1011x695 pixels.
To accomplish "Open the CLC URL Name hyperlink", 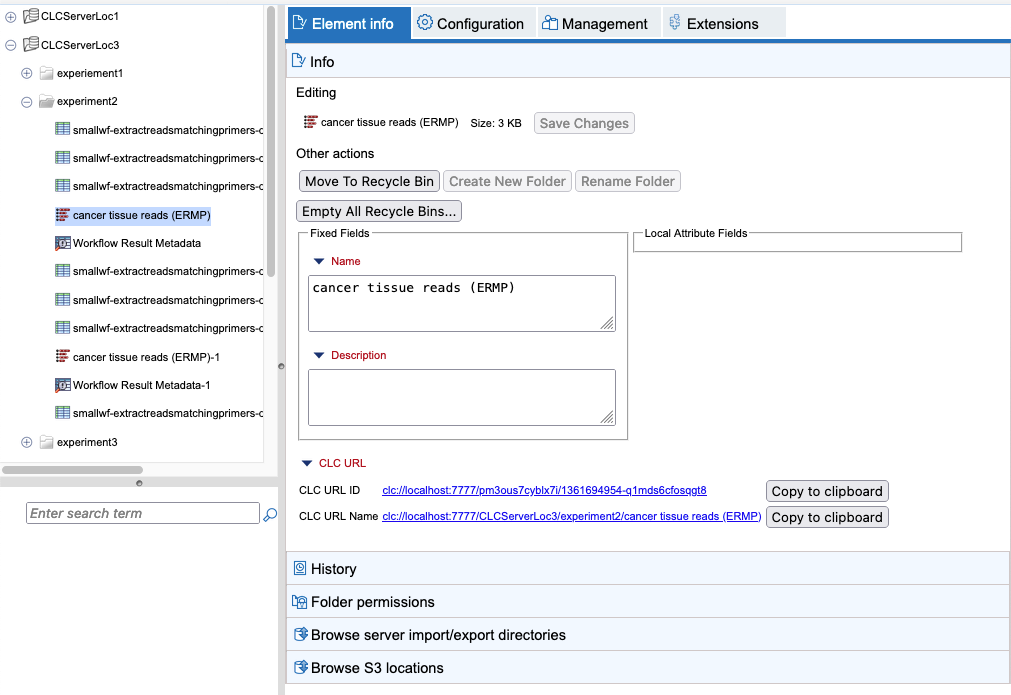I will pos(571,517).
